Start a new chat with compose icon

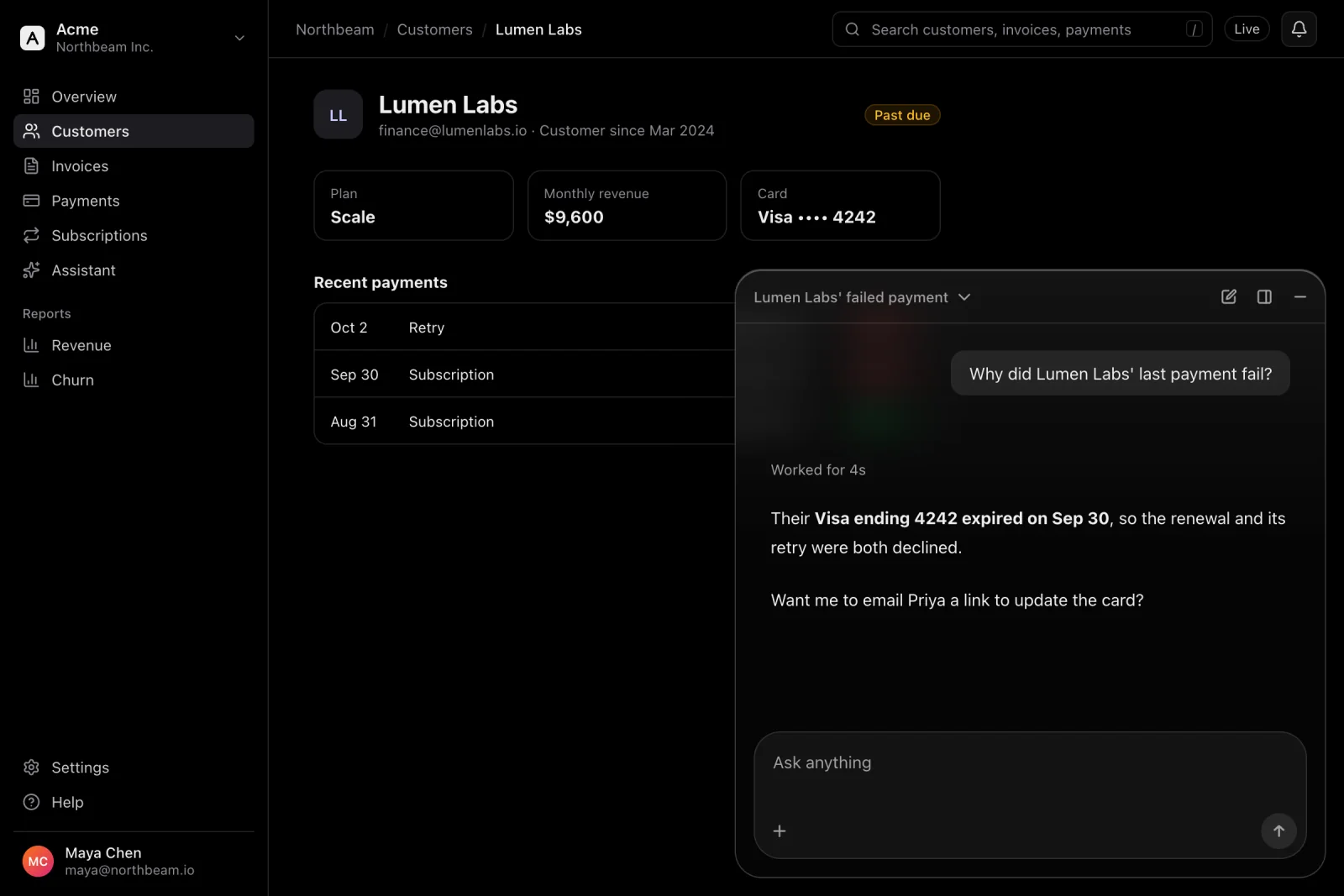[1228, 296]
